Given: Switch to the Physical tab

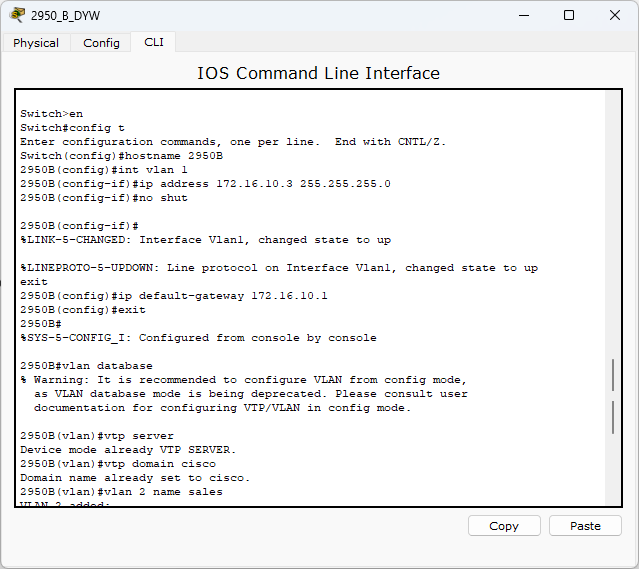Looking at the screenshot, I should tap(36, 43).
